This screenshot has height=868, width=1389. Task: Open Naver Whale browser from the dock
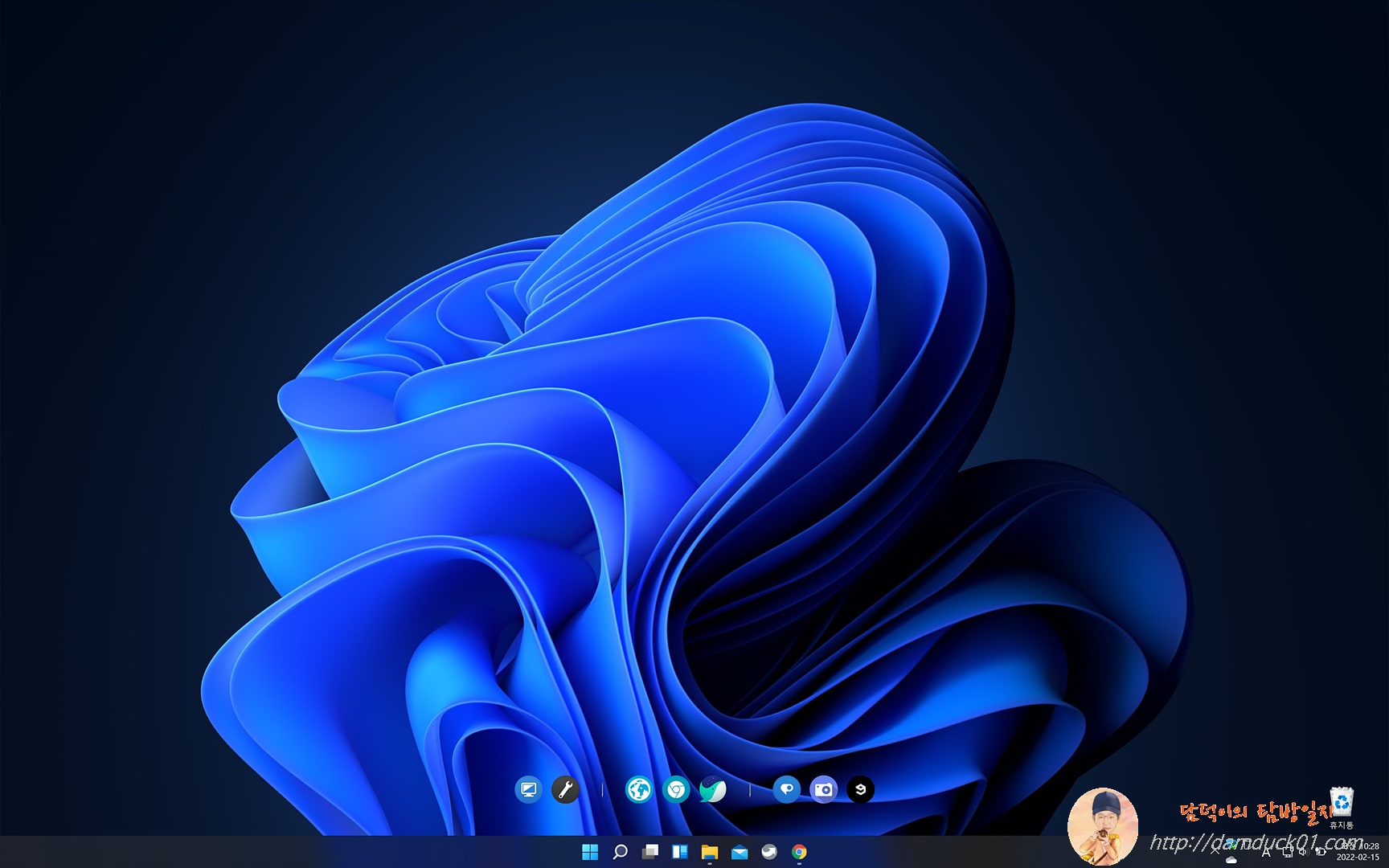pyautogui.click(x=712, y=790)
